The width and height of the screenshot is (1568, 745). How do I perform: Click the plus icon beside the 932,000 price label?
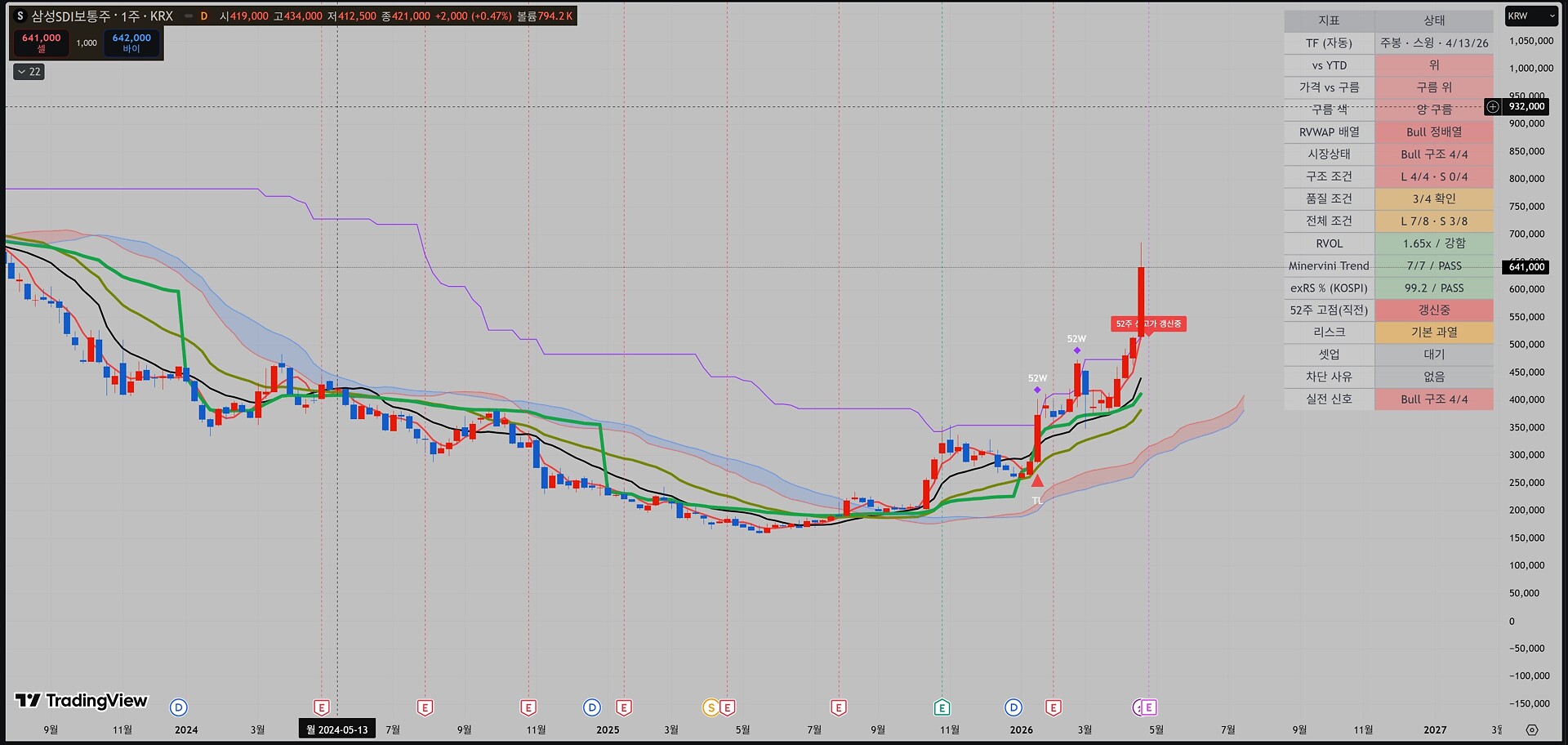1493,106
